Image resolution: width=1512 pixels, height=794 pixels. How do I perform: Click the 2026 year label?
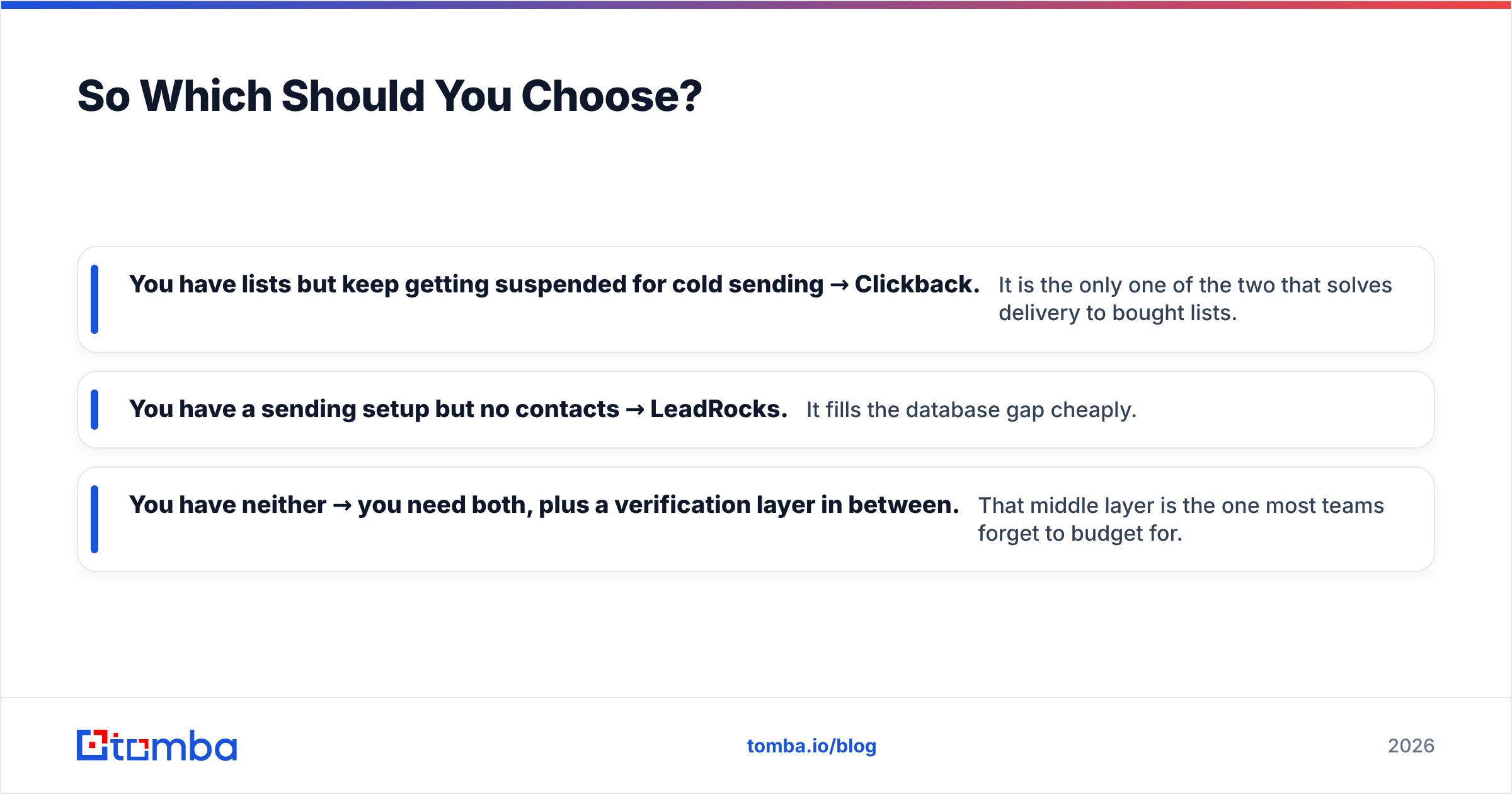point(1411,746)
